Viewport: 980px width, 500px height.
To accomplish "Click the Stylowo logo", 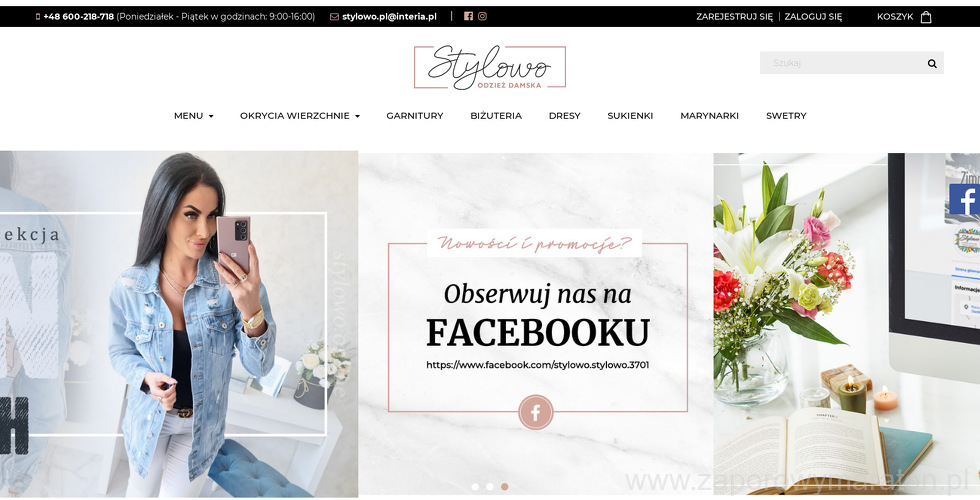I will [x=490, y=67].
